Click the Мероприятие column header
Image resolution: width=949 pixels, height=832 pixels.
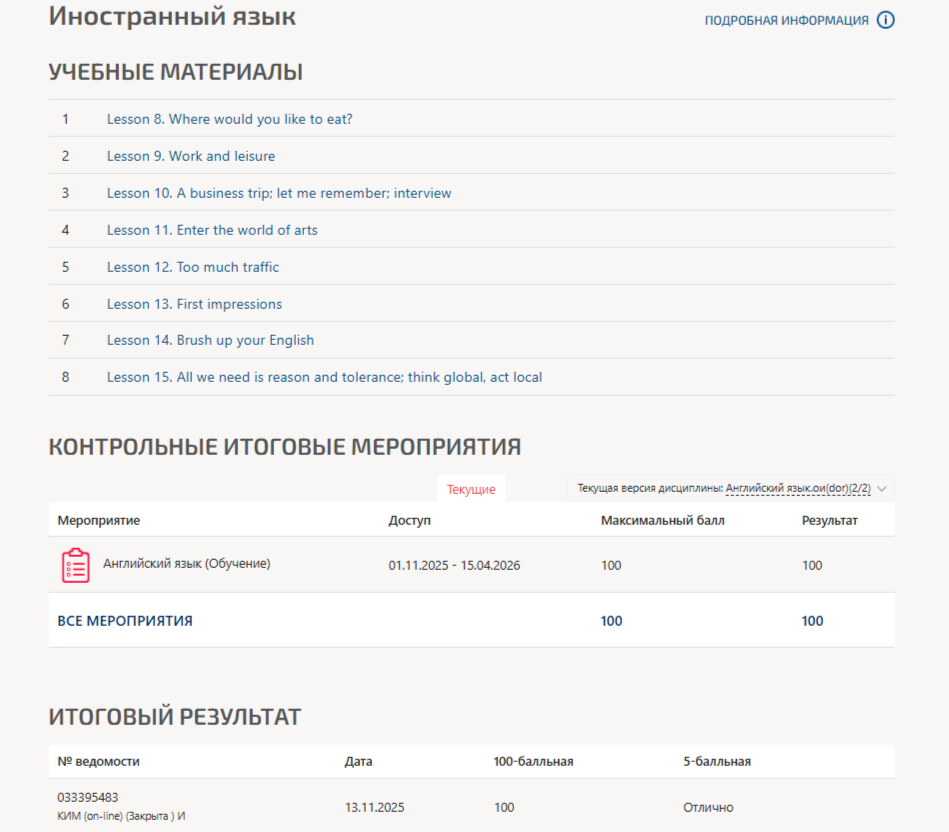[x=99, y=521]
